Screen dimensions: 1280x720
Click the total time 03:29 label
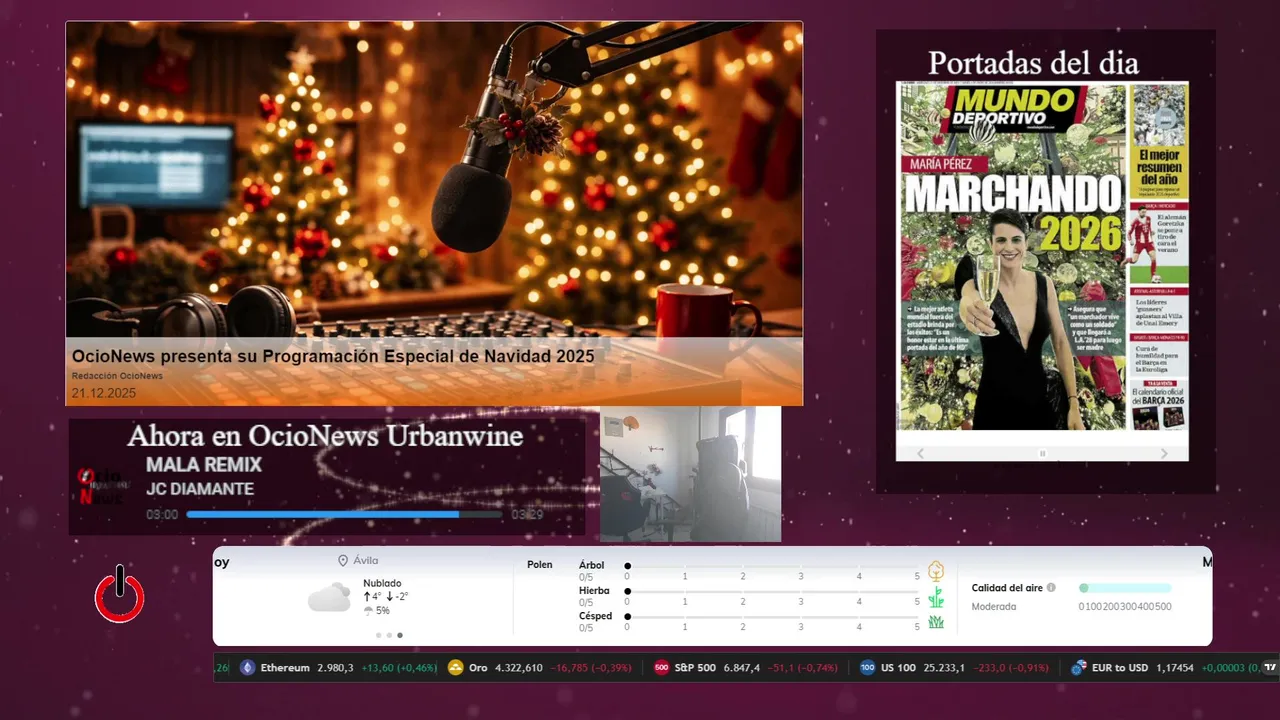[x=527, y=515]
